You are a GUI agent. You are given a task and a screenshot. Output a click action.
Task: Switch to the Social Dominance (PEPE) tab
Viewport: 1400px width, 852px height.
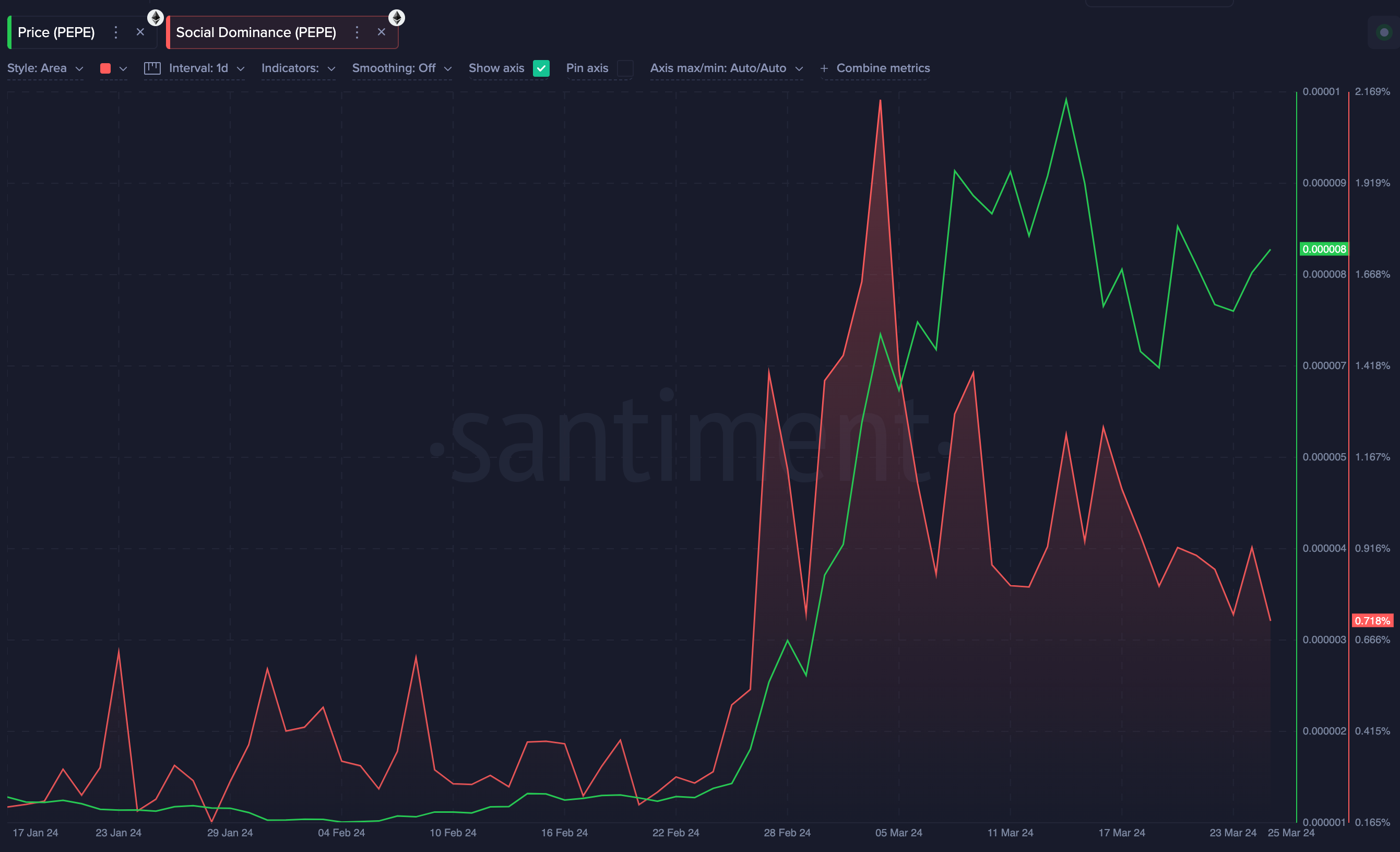tap(256, 32)
